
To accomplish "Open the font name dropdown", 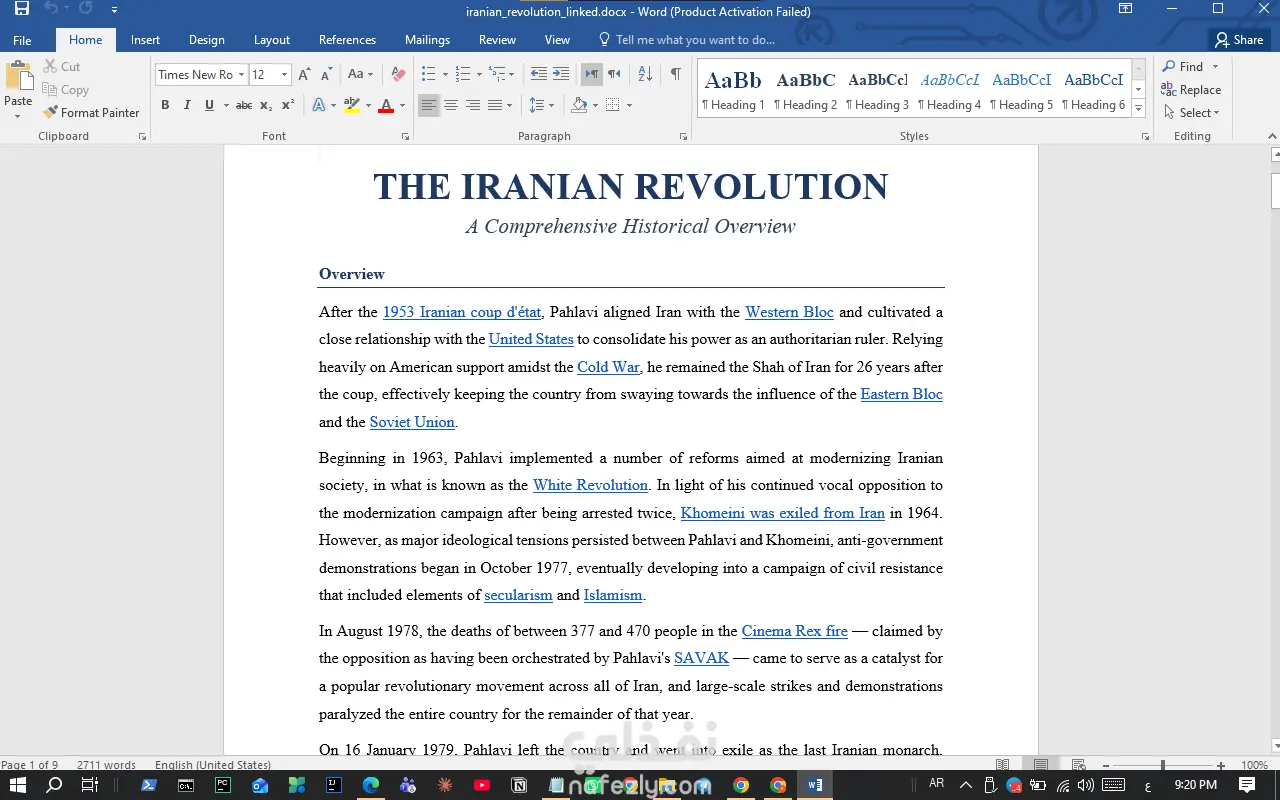I will tap(241, 75).
